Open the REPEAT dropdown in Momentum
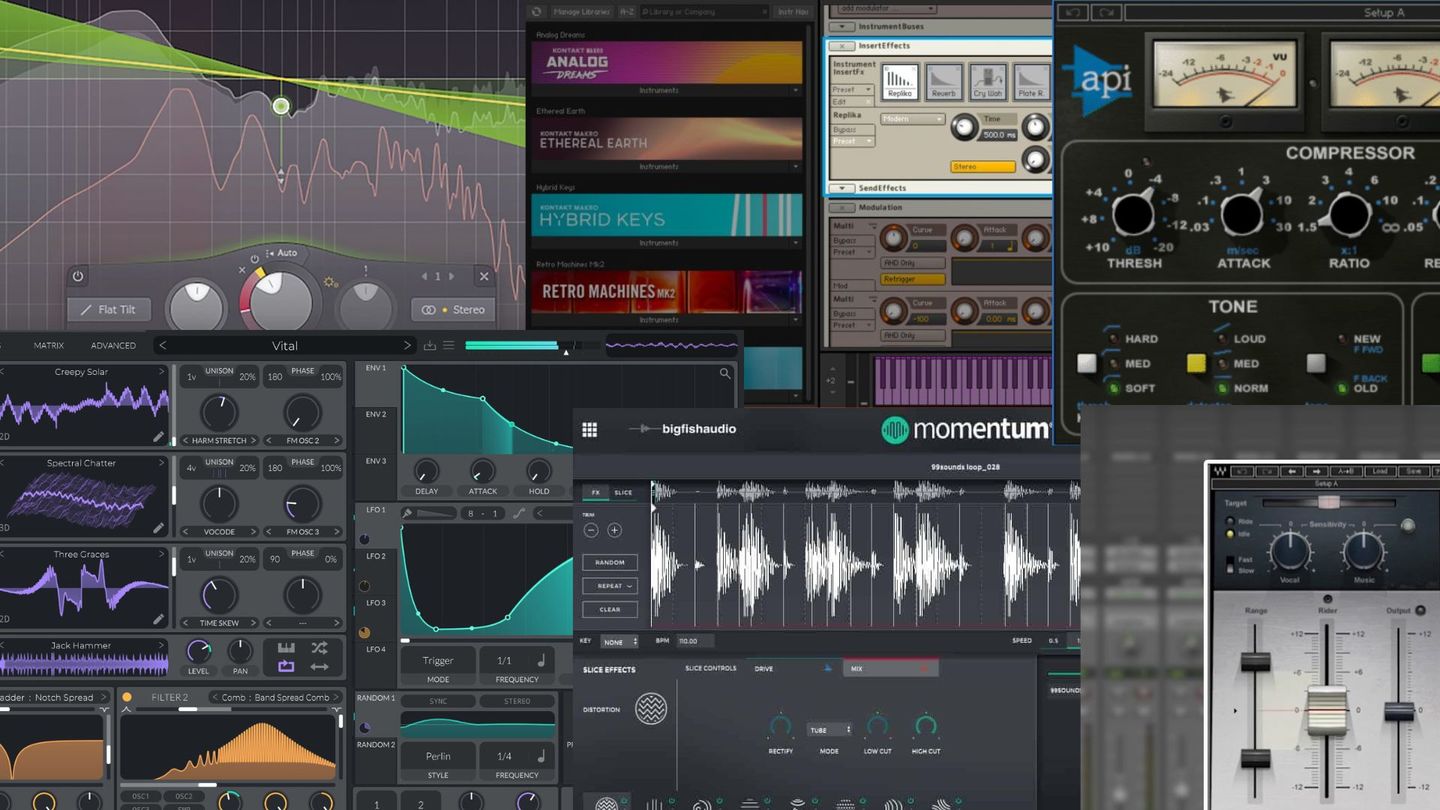Screen dimensions: 1440x810 pyautogui.click(x=610, y=586)
